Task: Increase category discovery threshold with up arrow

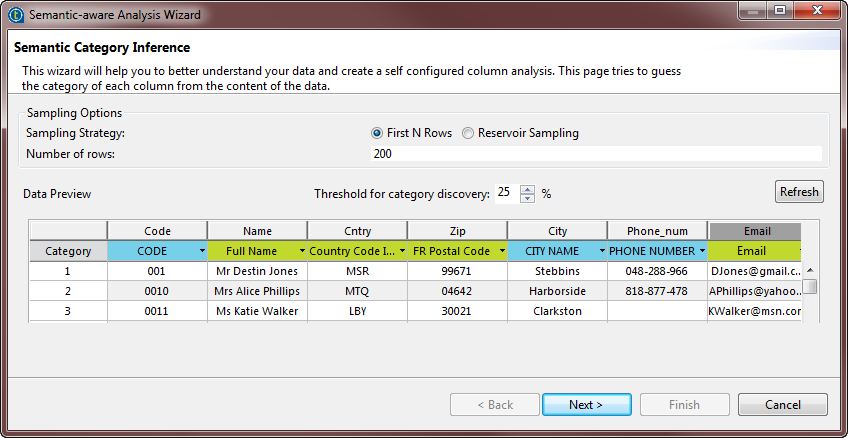Action: click(x=528, y=189)
